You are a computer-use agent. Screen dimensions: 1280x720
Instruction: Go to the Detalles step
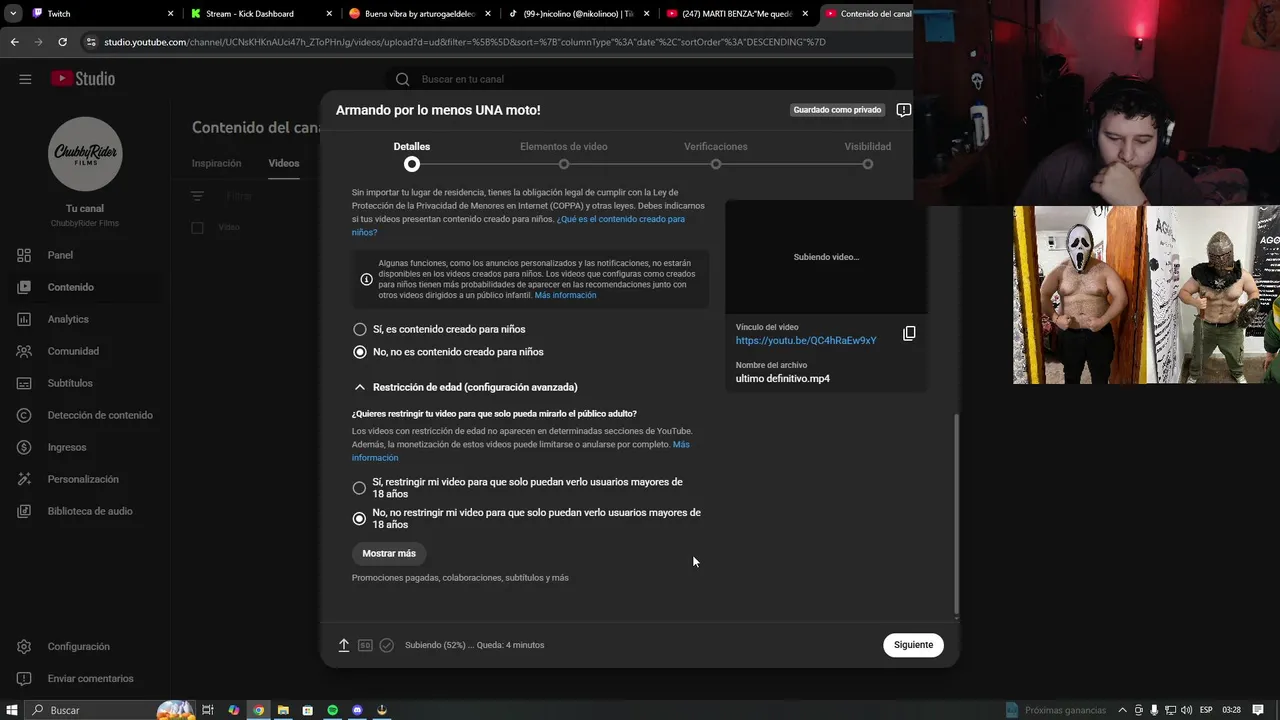tap(412, 155)
